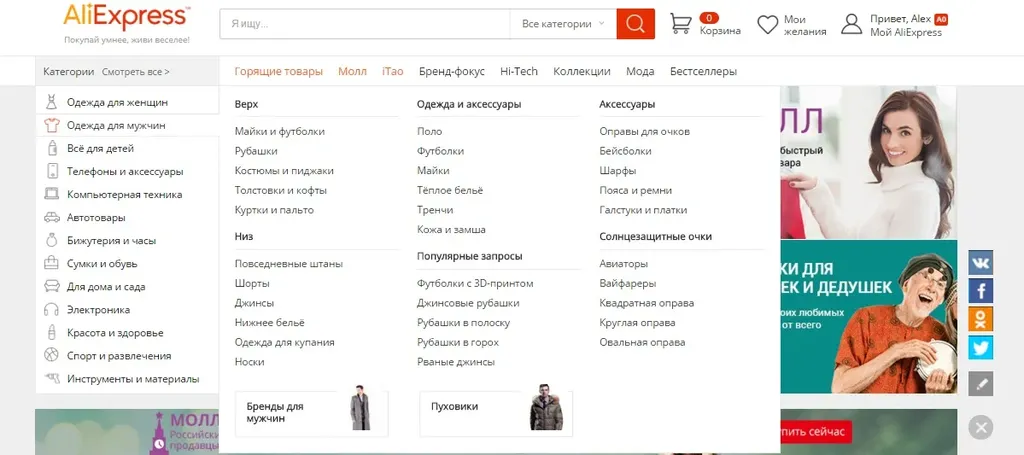1024x455 pixels.
Task: Click the wishlist heart icon
Action: click(x=767, y=25)
